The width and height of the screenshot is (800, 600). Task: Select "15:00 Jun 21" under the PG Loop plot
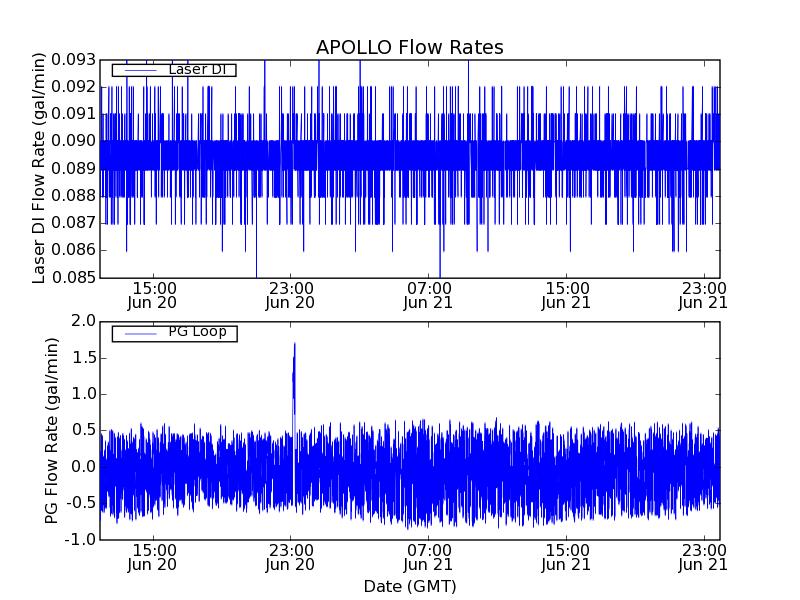point(566,558)
